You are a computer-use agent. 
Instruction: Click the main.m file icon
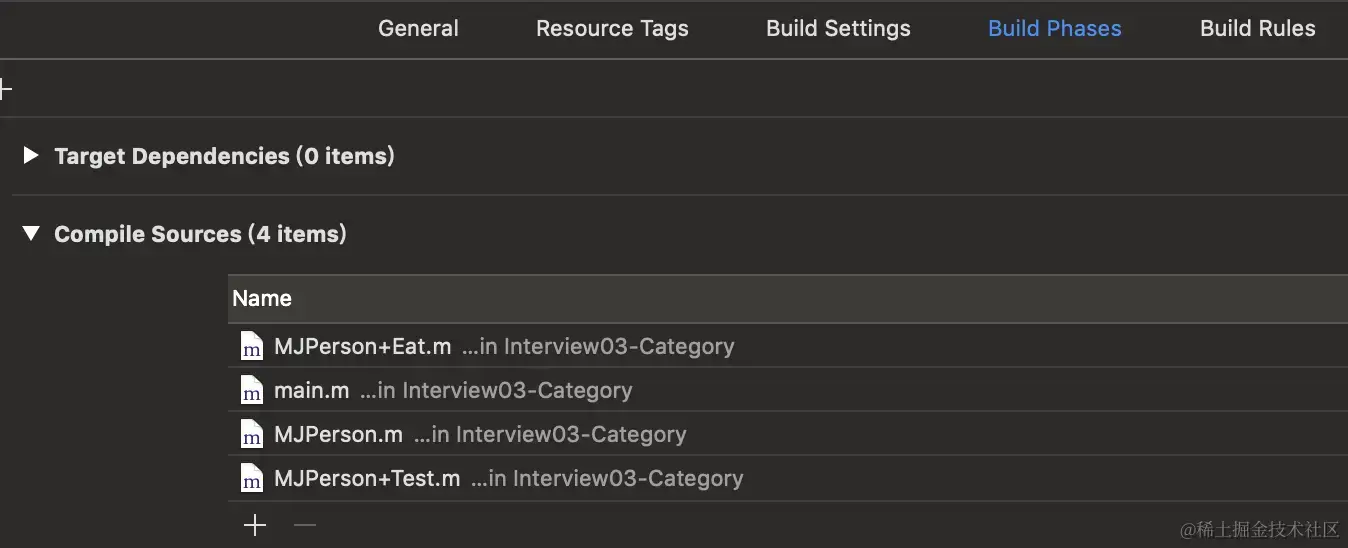251,391
